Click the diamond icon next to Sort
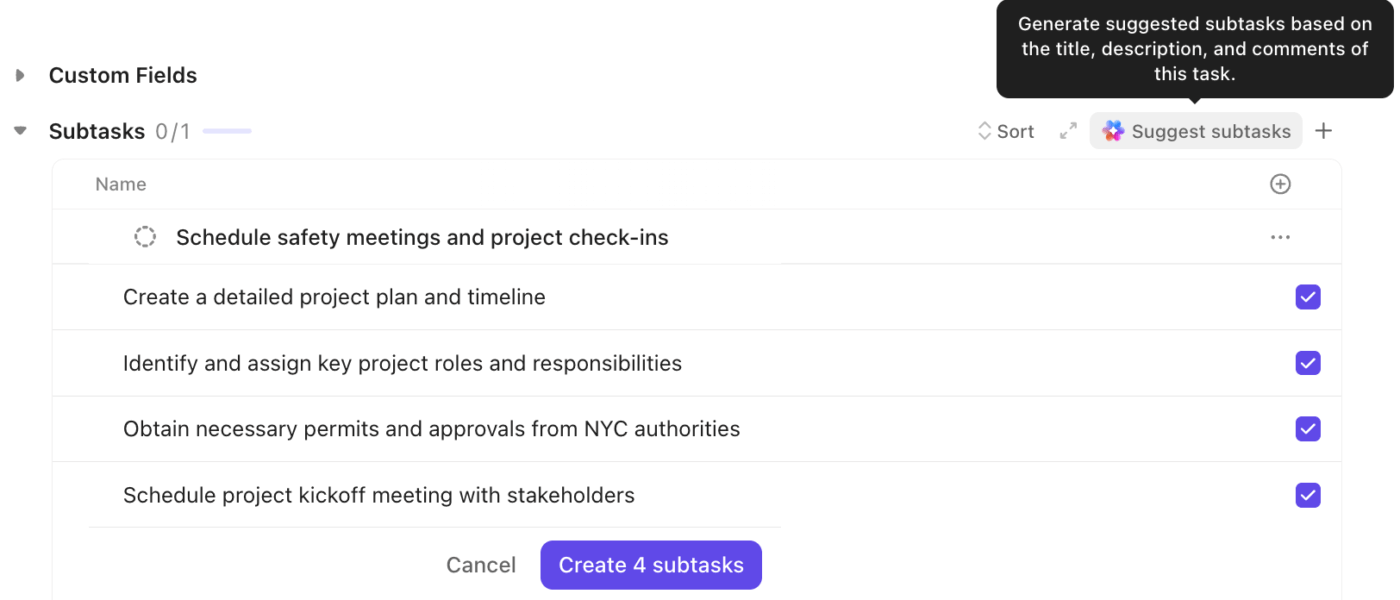The image size is (1400, 600). 984,130
